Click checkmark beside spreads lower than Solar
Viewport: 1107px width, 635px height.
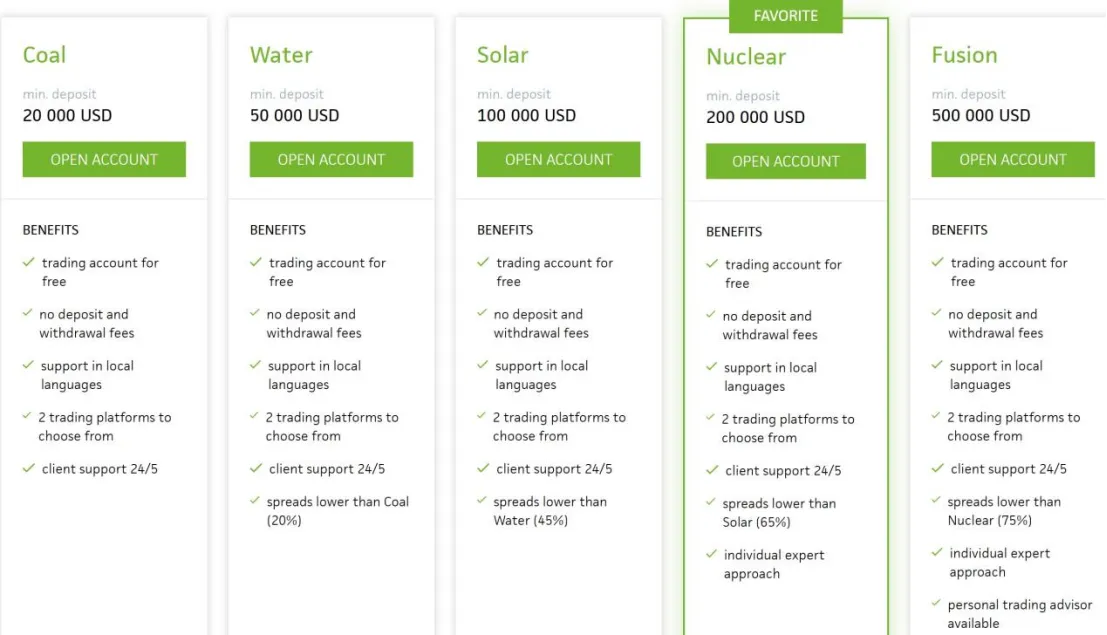(711, 502)
